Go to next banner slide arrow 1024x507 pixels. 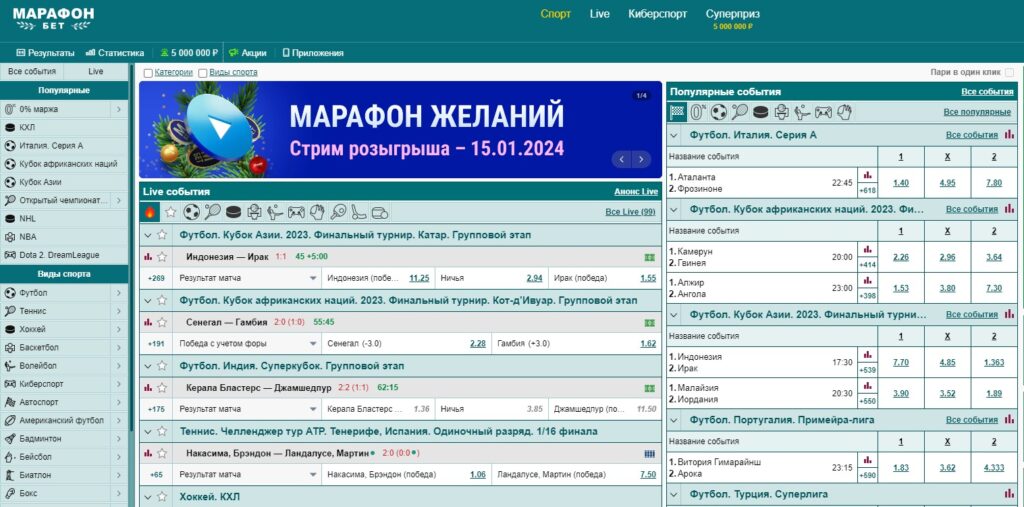coord(641,159)
